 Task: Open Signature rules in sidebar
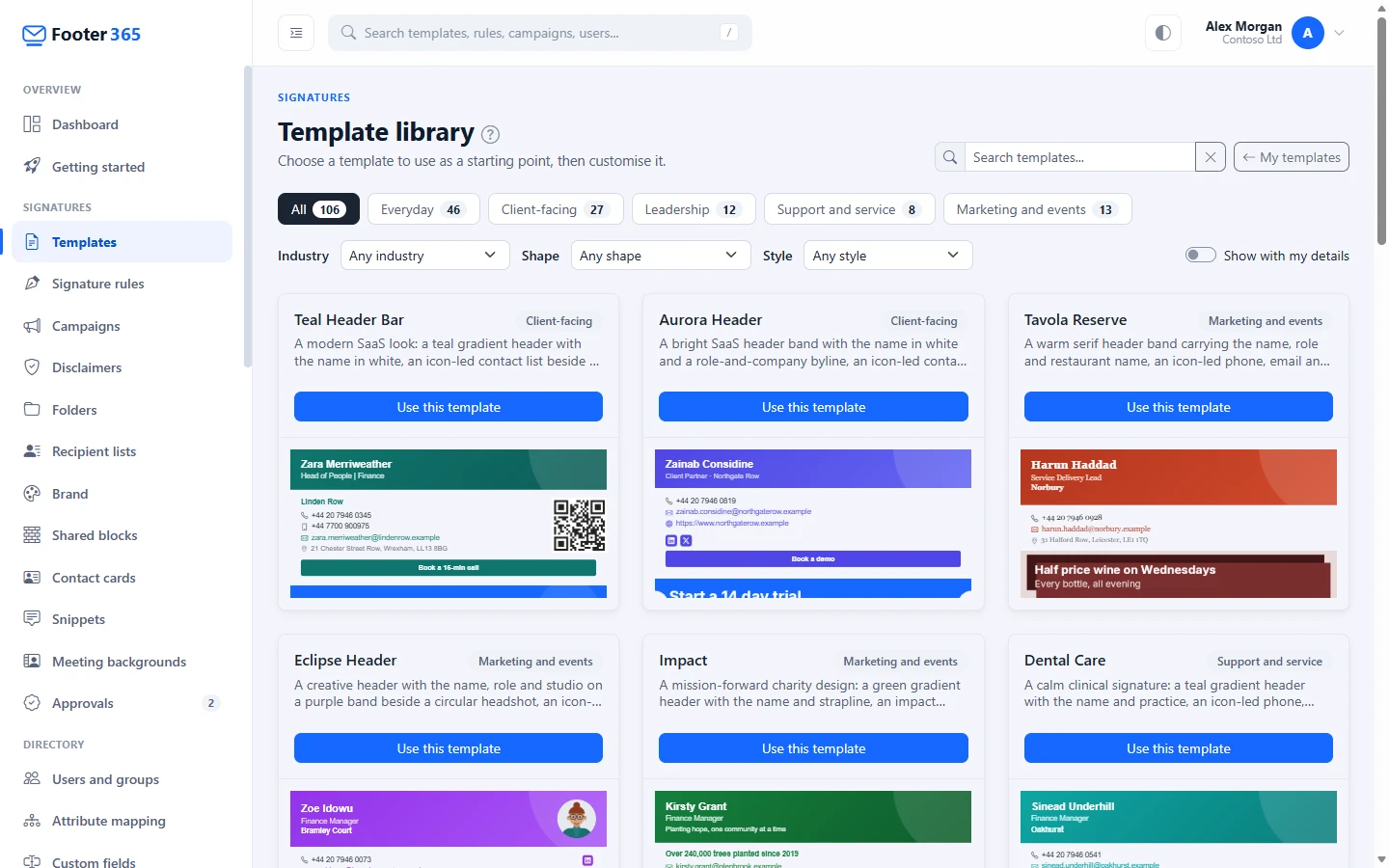pyautogui.click(x=122, y=284)
